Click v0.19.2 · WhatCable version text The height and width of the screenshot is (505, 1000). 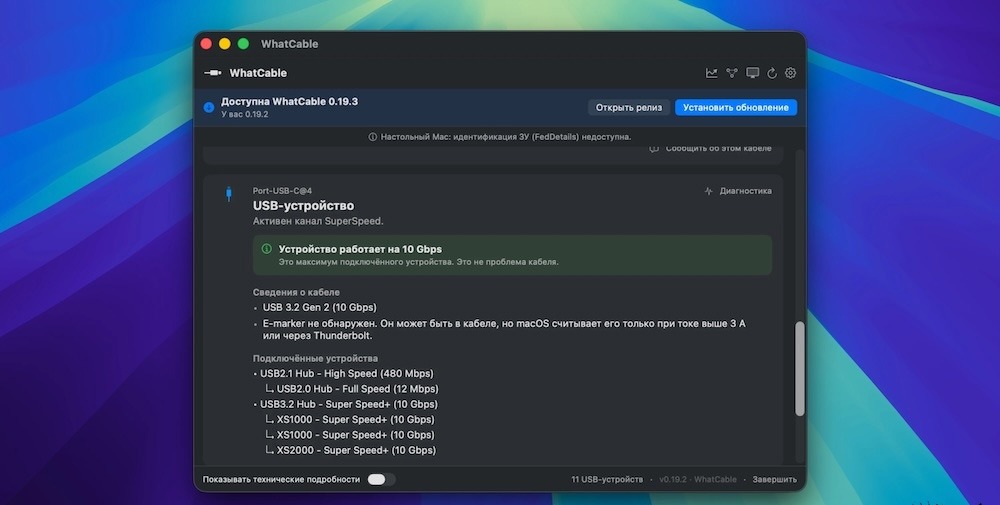[x=698, y=479]
